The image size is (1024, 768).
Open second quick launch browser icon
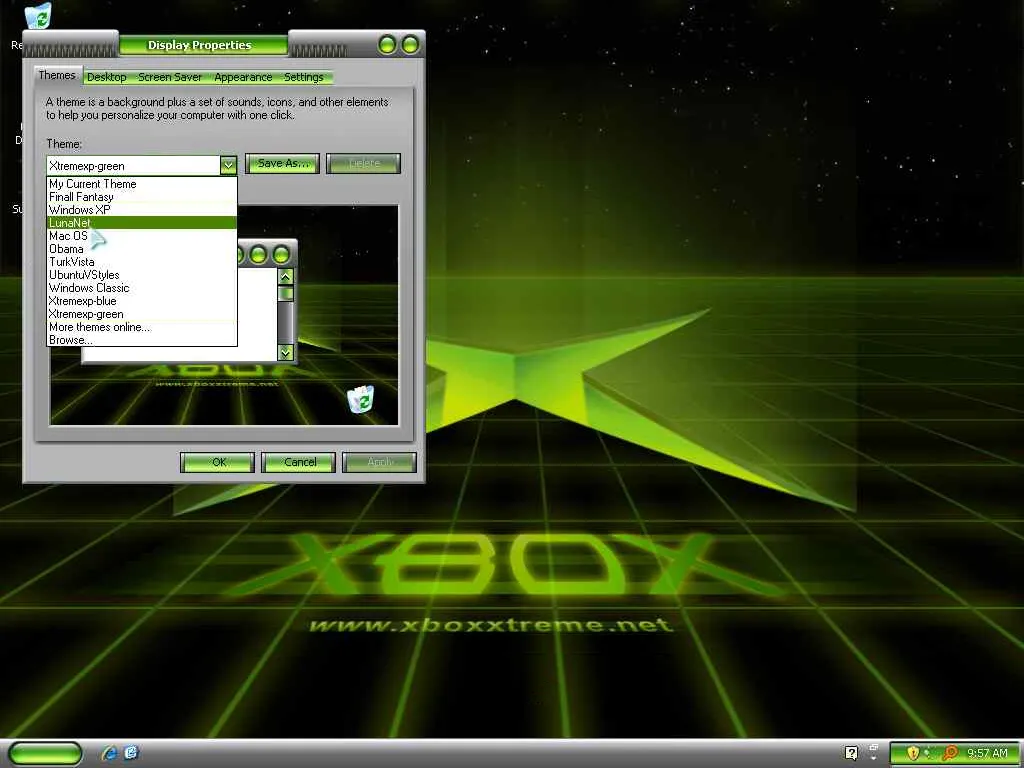point(131,753)
